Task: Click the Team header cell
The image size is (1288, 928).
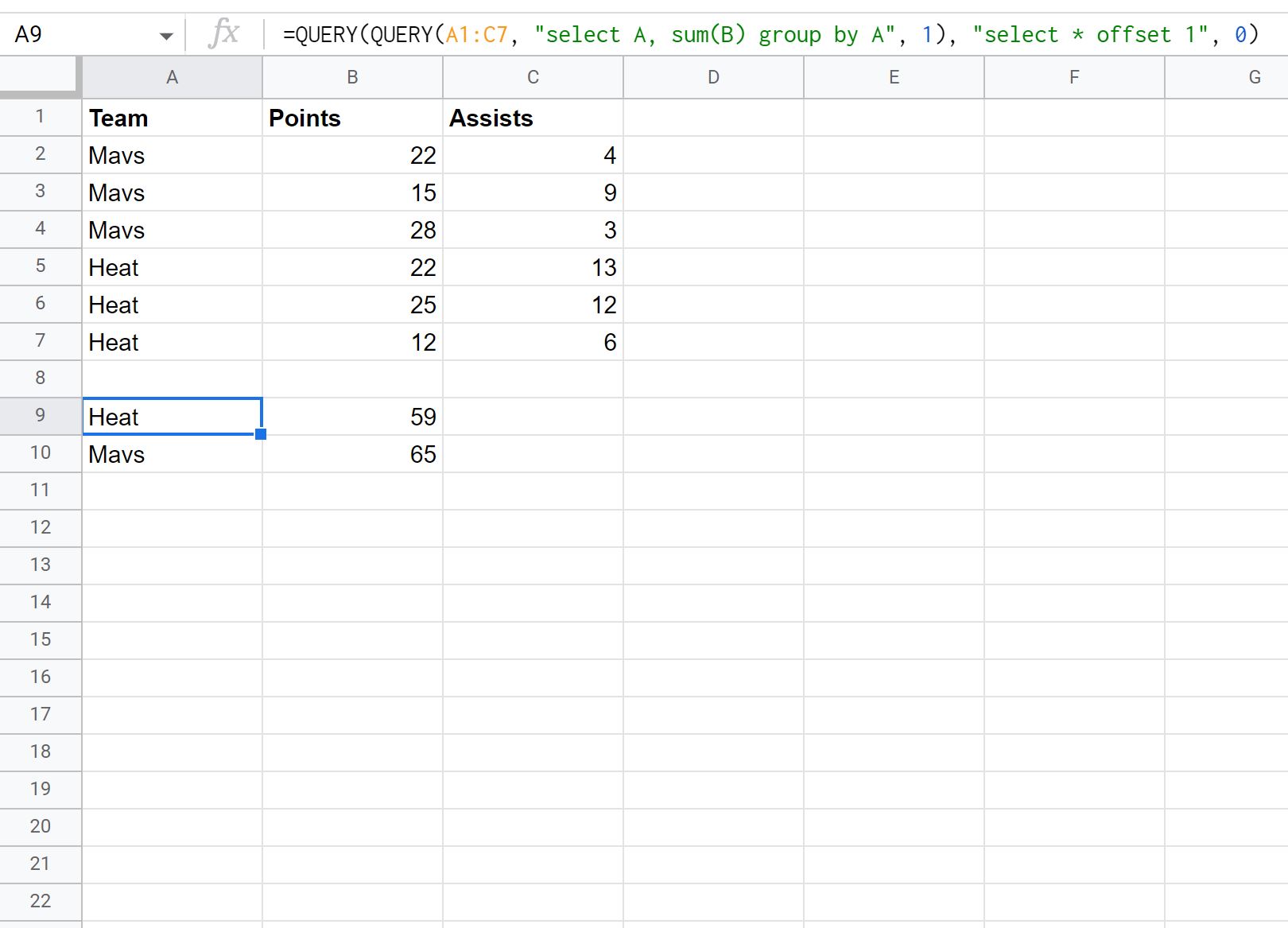Action: click(172, 118)
